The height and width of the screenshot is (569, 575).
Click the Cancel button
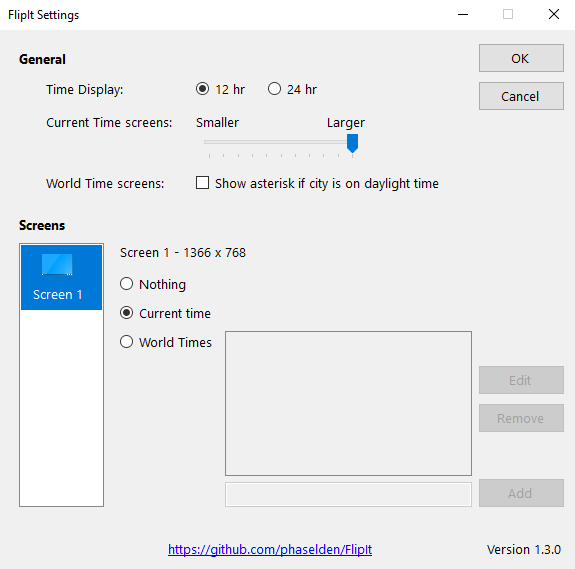coord(521,96)
